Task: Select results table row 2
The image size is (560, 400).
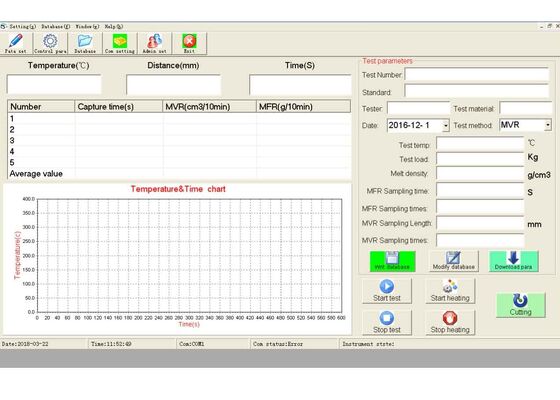Action: [x=179, y=130]
